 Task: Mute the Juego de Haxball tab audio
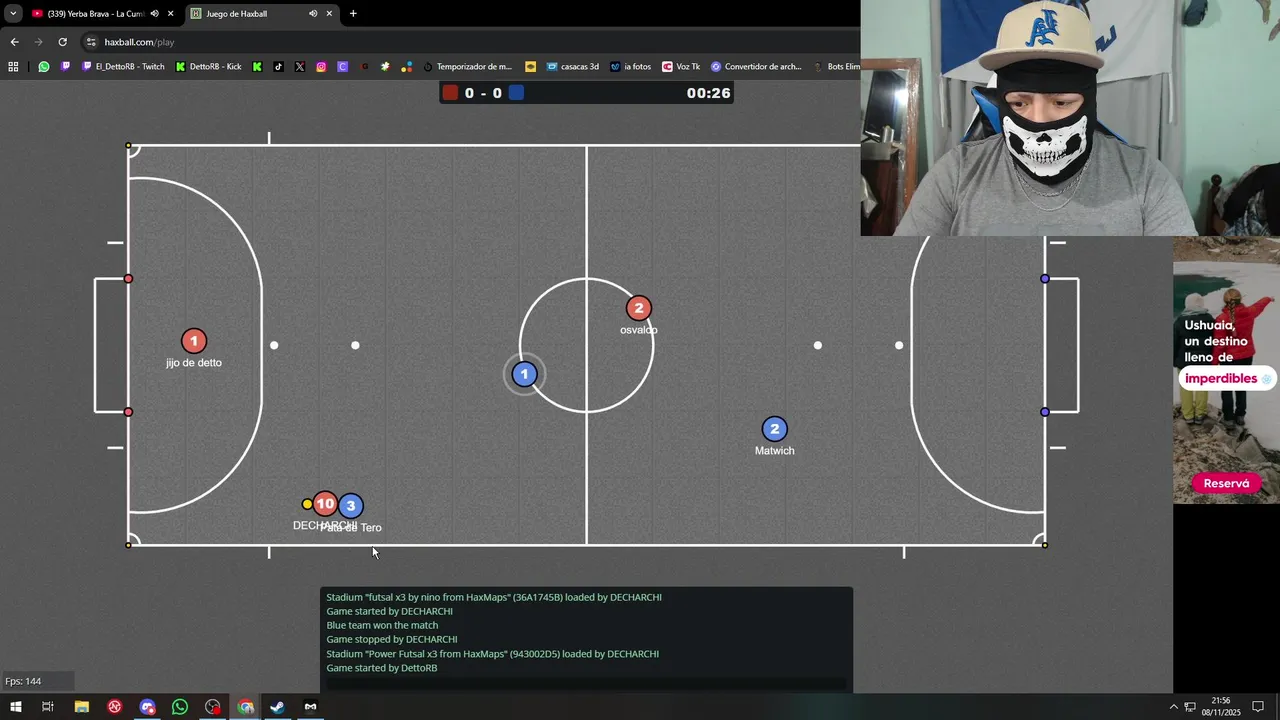pos(312,14)
